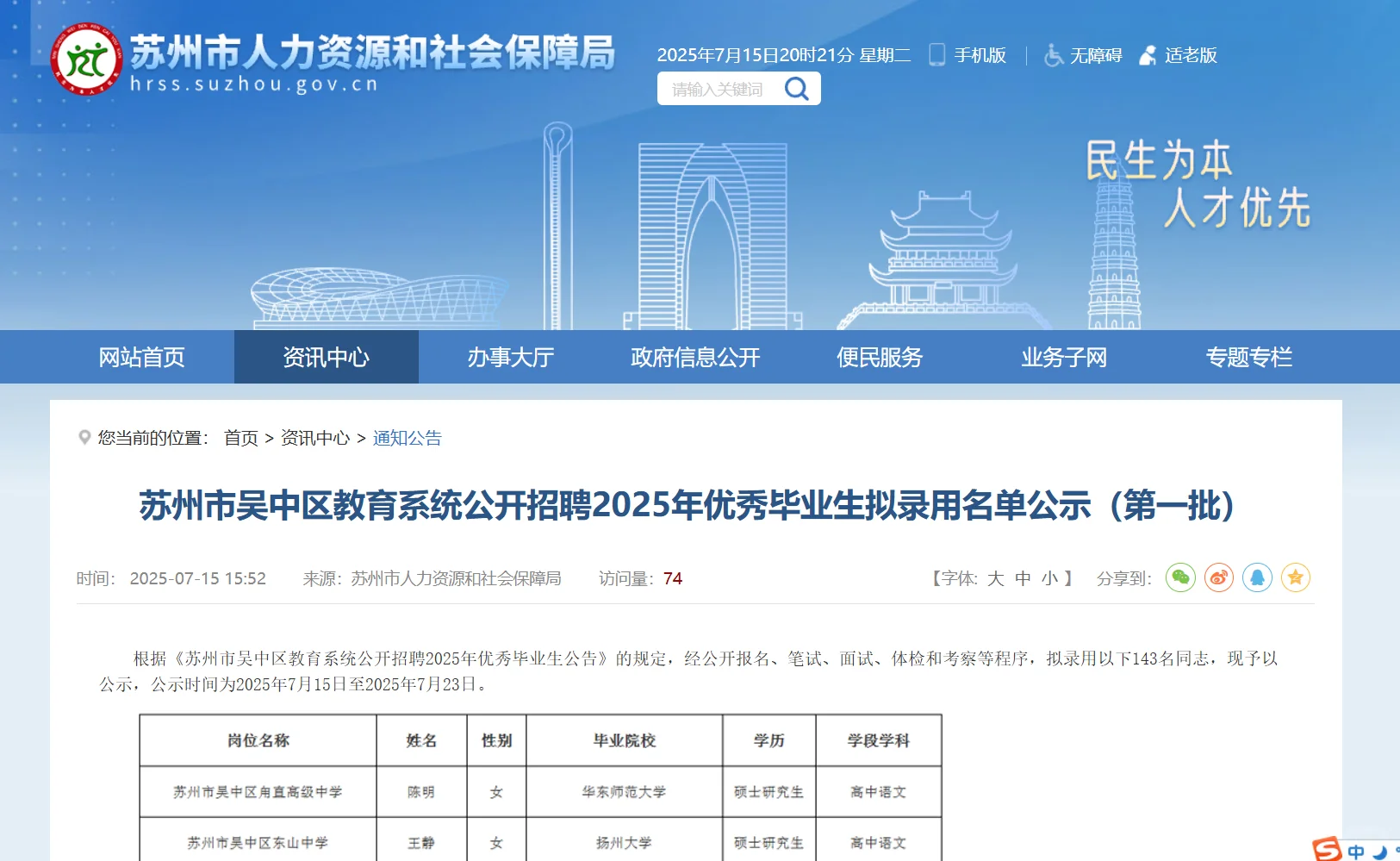Click the article headline text

pos(687,505)
